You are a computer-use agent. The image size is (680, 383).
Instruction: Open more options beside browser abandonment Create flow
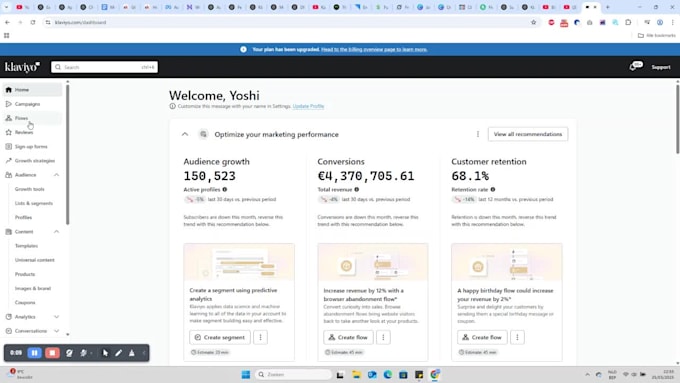click(383, 337)
